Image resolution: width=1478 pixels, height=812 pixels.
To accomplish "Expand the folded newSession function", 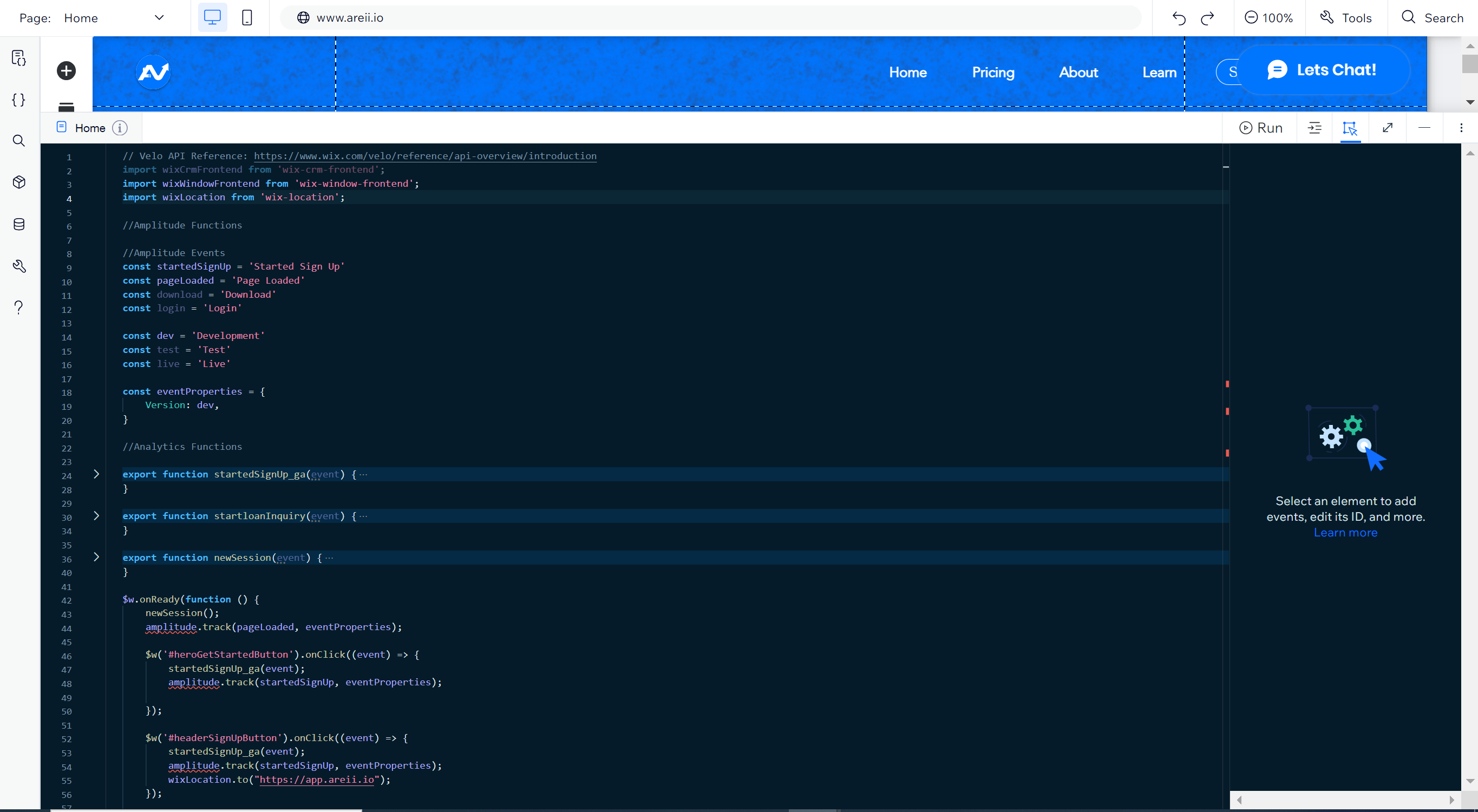I will [96, 557].
